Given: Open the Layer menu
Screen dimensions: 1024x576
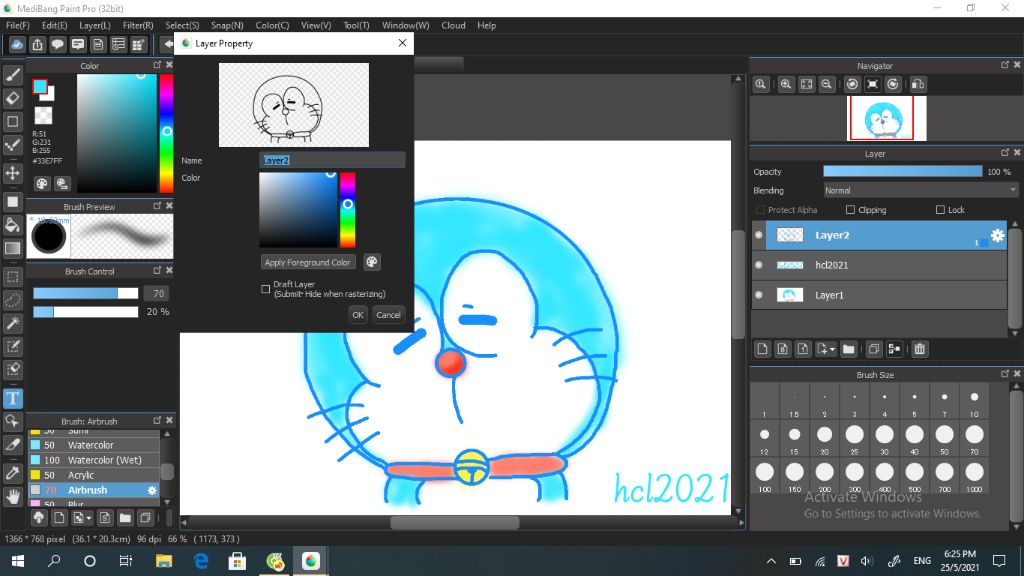Looking at the screenshot, I should click(x=95, y=25).
